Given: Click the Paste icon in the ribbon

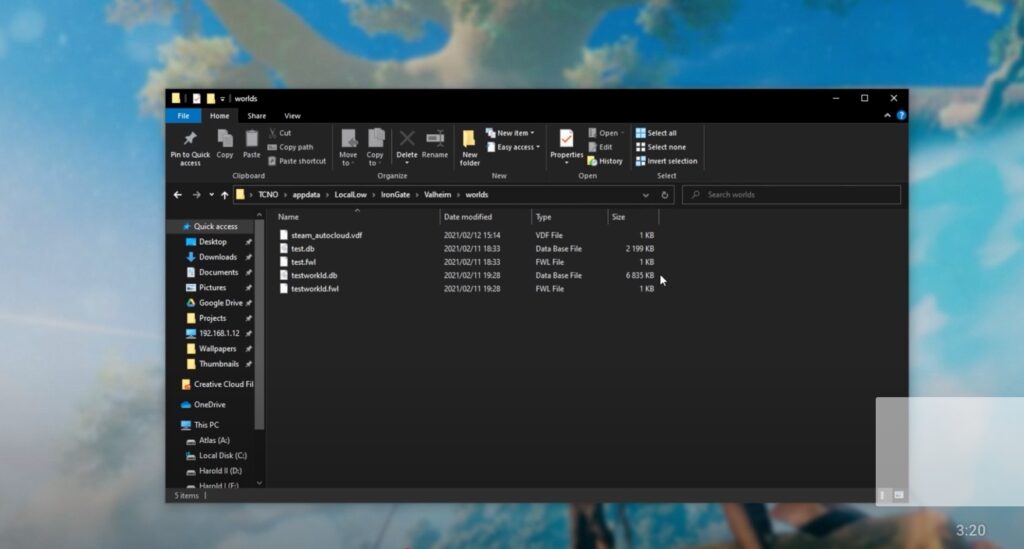Looking at the screenshot, I should 251,139.
